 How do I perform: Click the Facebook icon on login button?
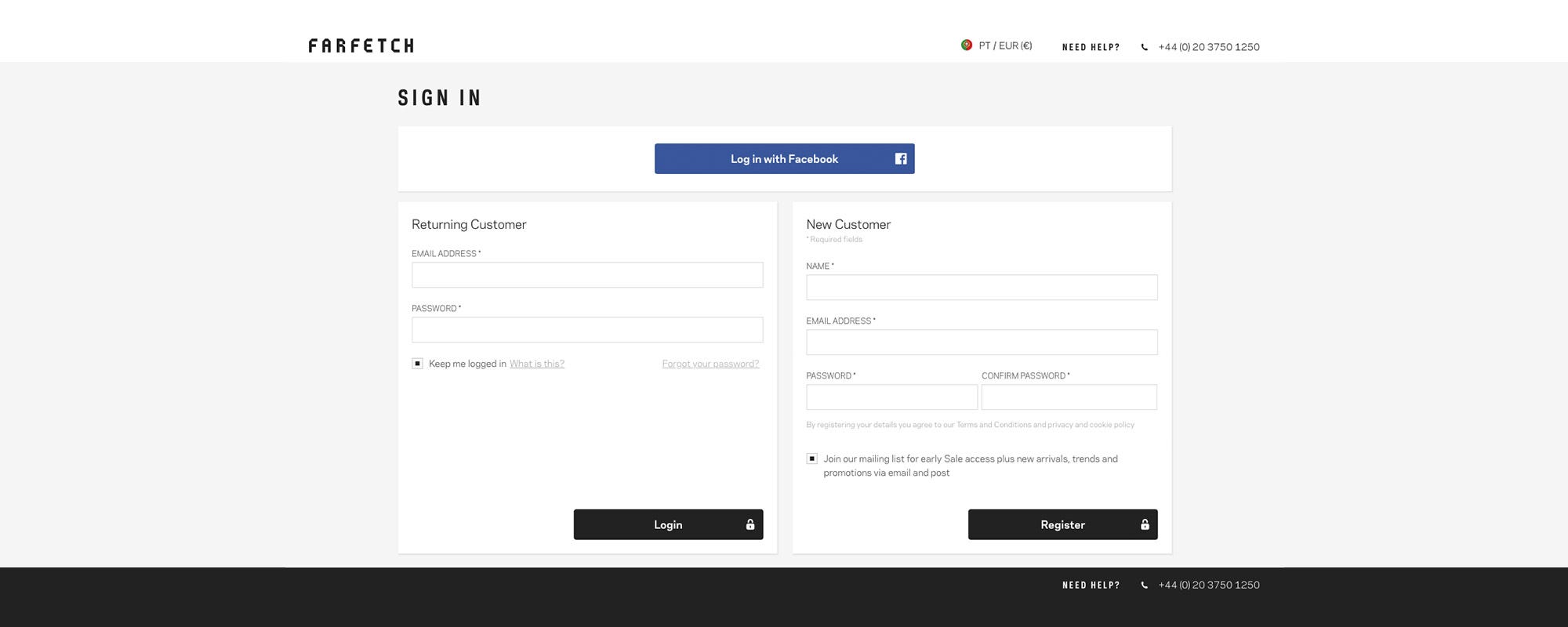tap(901, 159)
